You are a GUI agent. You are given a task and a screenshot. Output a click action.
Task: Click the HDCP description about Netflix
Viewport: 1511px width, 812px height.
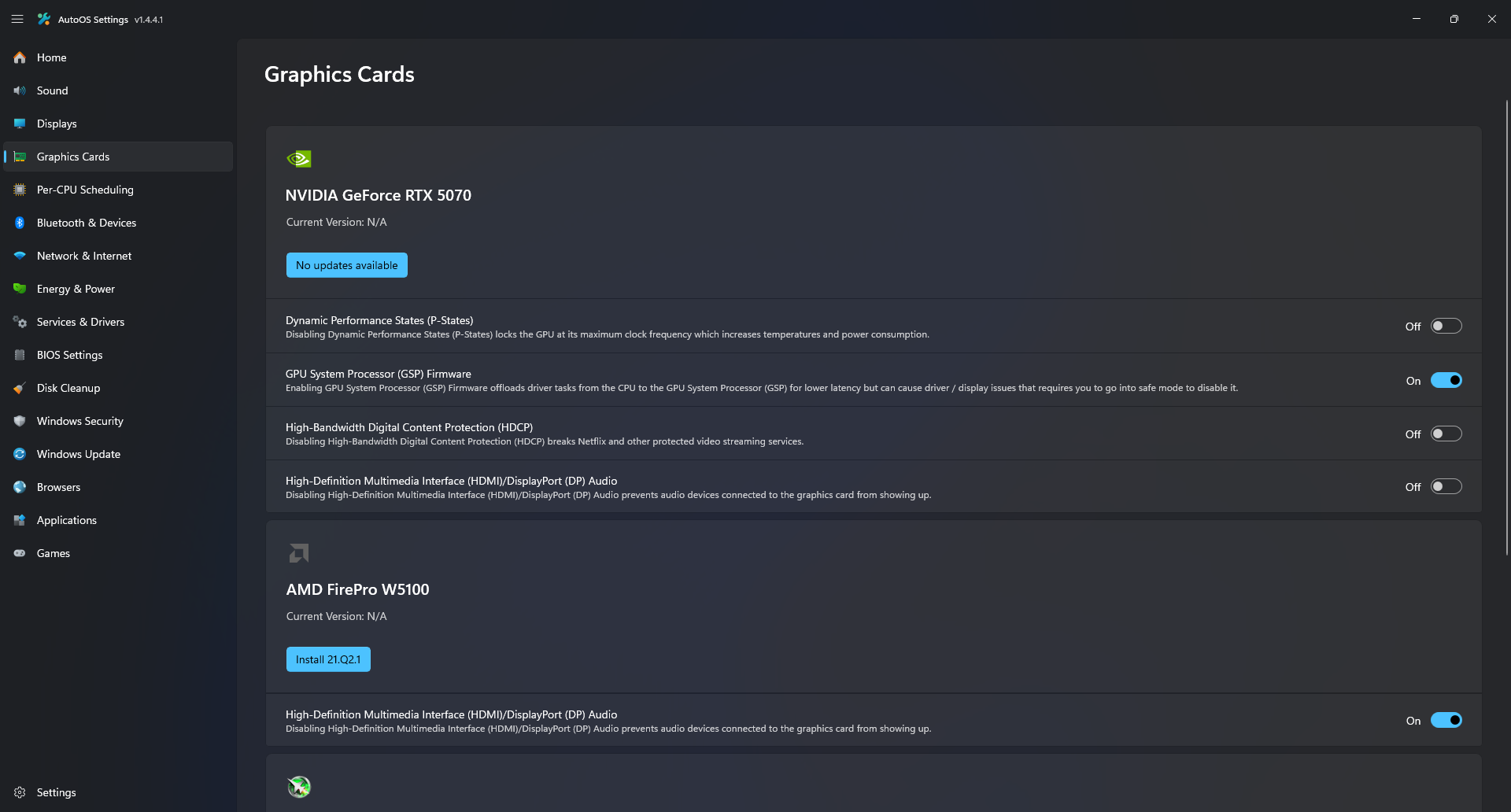545,441
